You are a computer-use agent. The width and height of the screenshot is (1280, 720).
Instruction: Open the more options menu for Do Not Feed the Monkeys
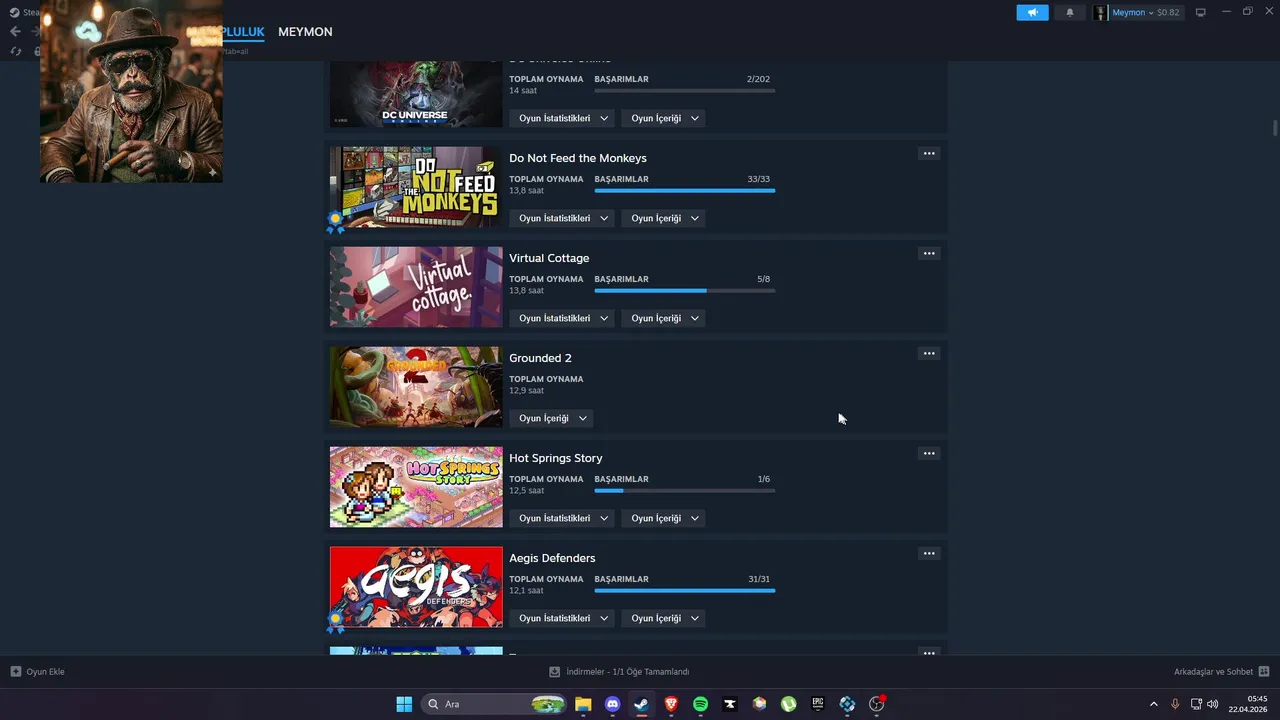pyautogui.click(x=929, y=153)
